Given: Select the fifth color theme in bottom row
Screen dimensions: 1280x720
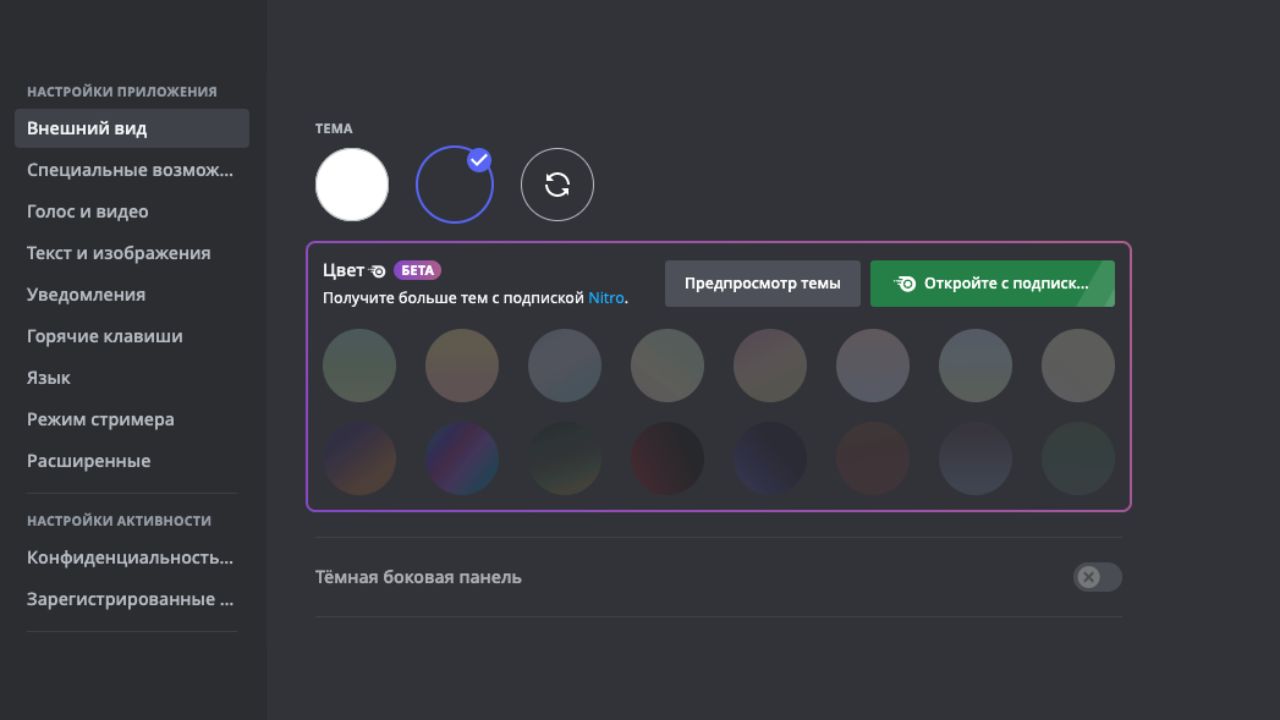Looking at the screenshot, I should (x=770, y=458).
